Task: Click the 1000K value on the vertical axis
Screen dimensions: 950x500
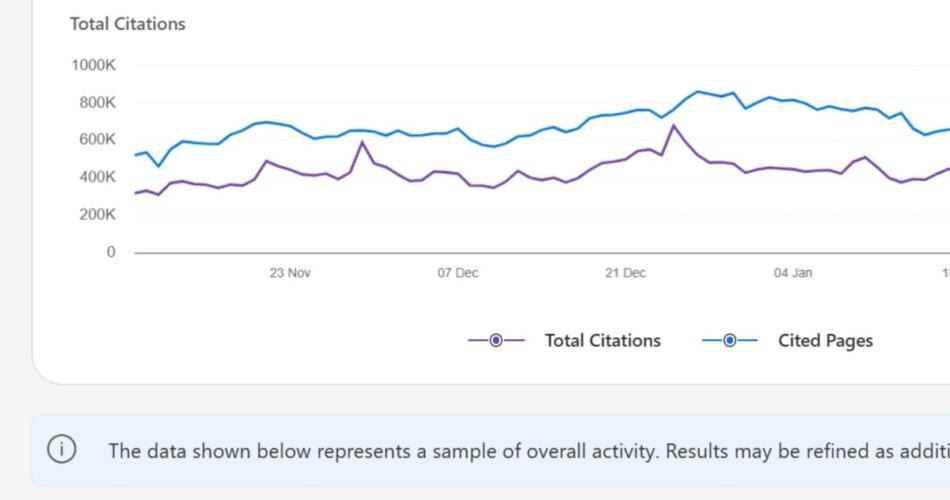Action: (x=93, y=65)
